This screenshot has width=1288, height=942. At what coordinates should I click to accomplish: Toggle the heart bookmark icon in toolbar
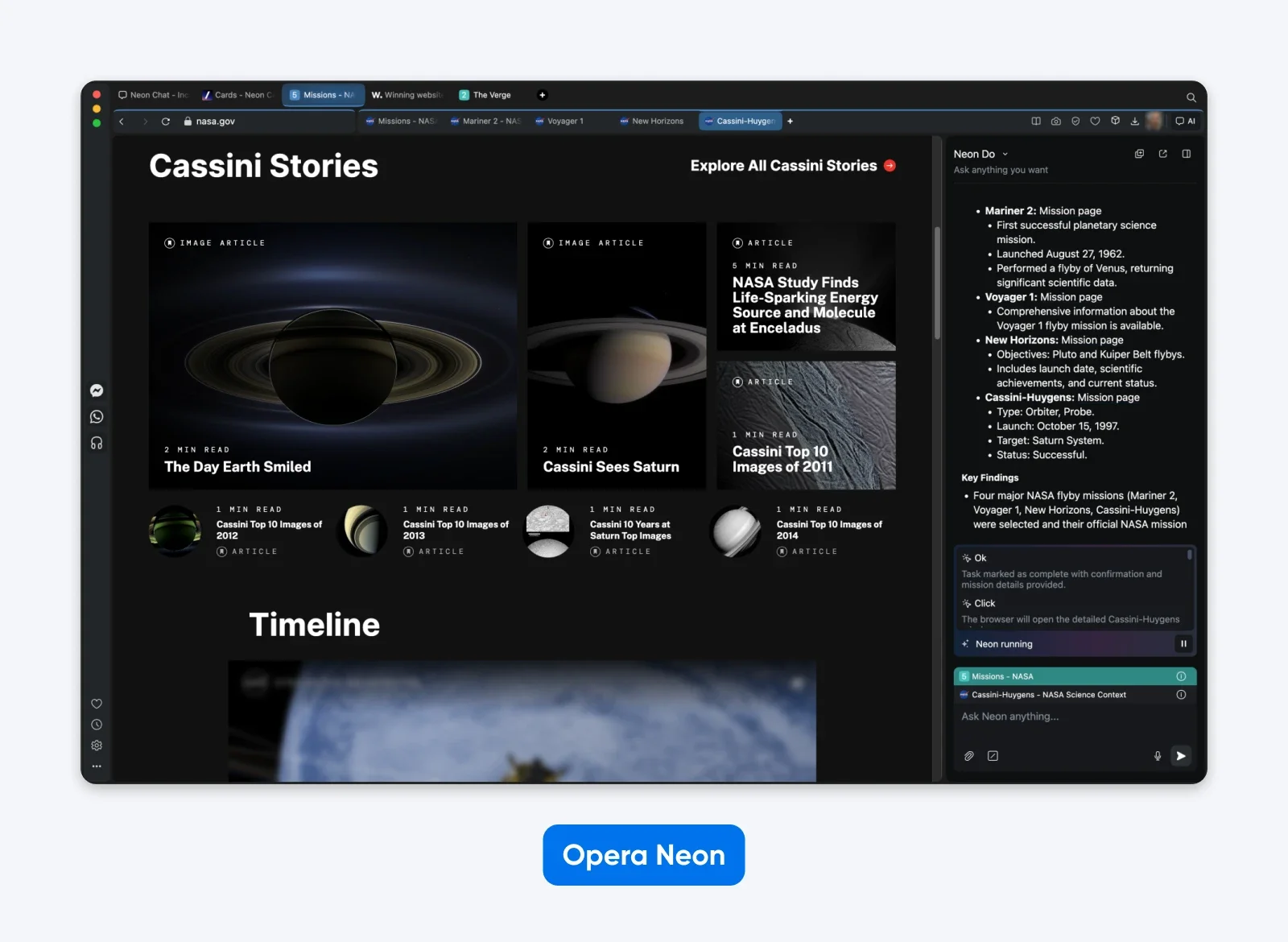pyautogui.click(x=1096, y=121)
